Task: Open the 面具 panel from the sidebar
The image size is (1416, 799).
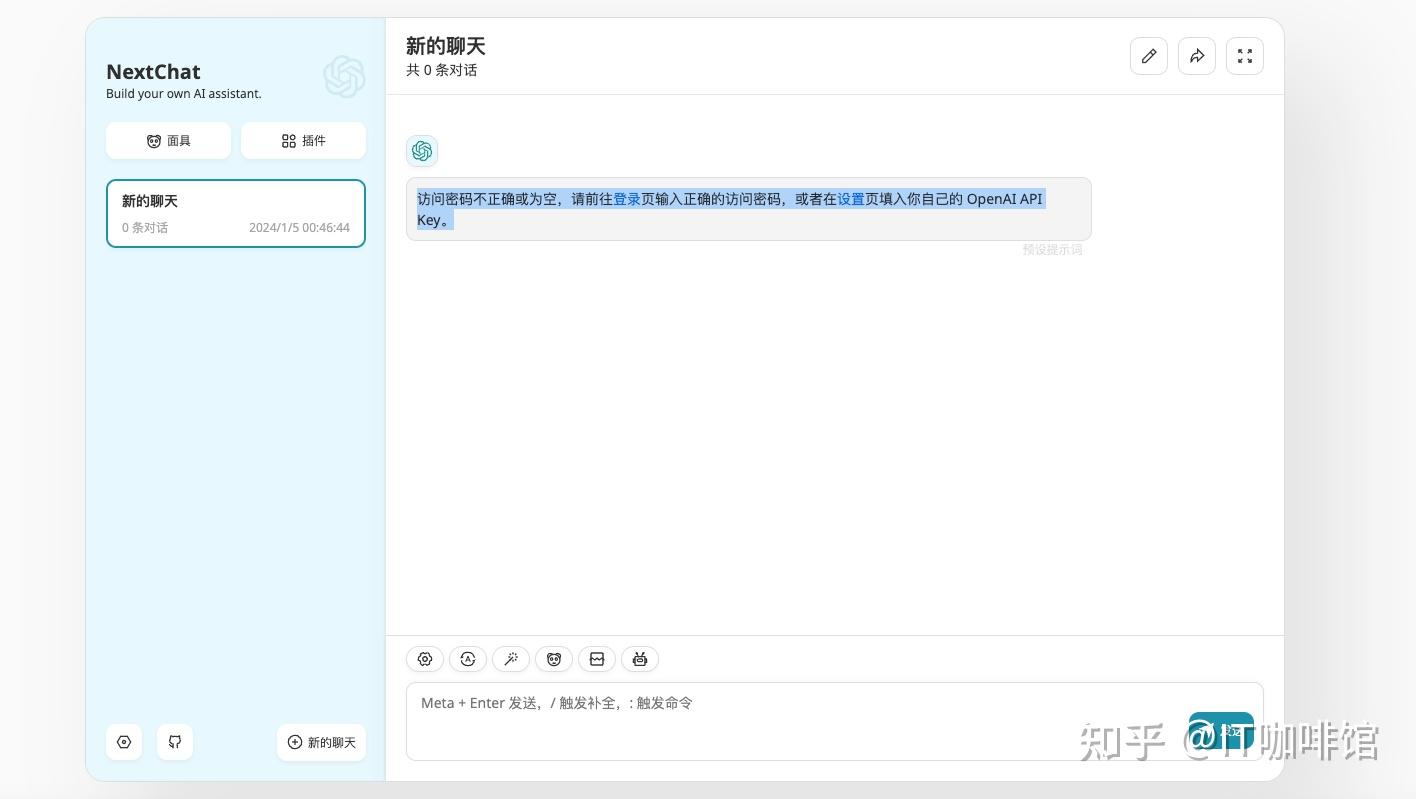Action: [x=168, y=140]
